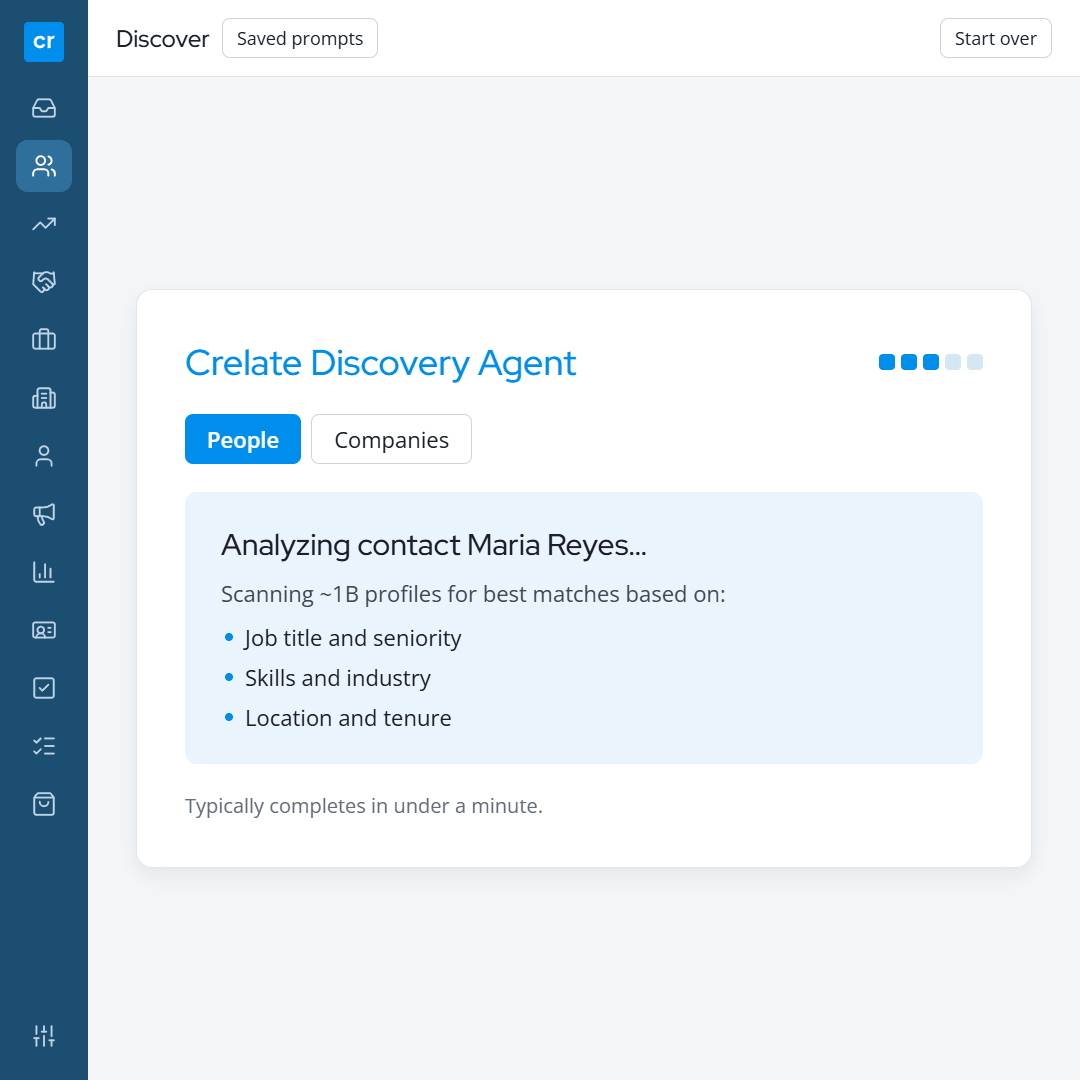Open the inbox tray icon in sidebar
This screenshot has width=1080, height=1080.
point(43,108)
